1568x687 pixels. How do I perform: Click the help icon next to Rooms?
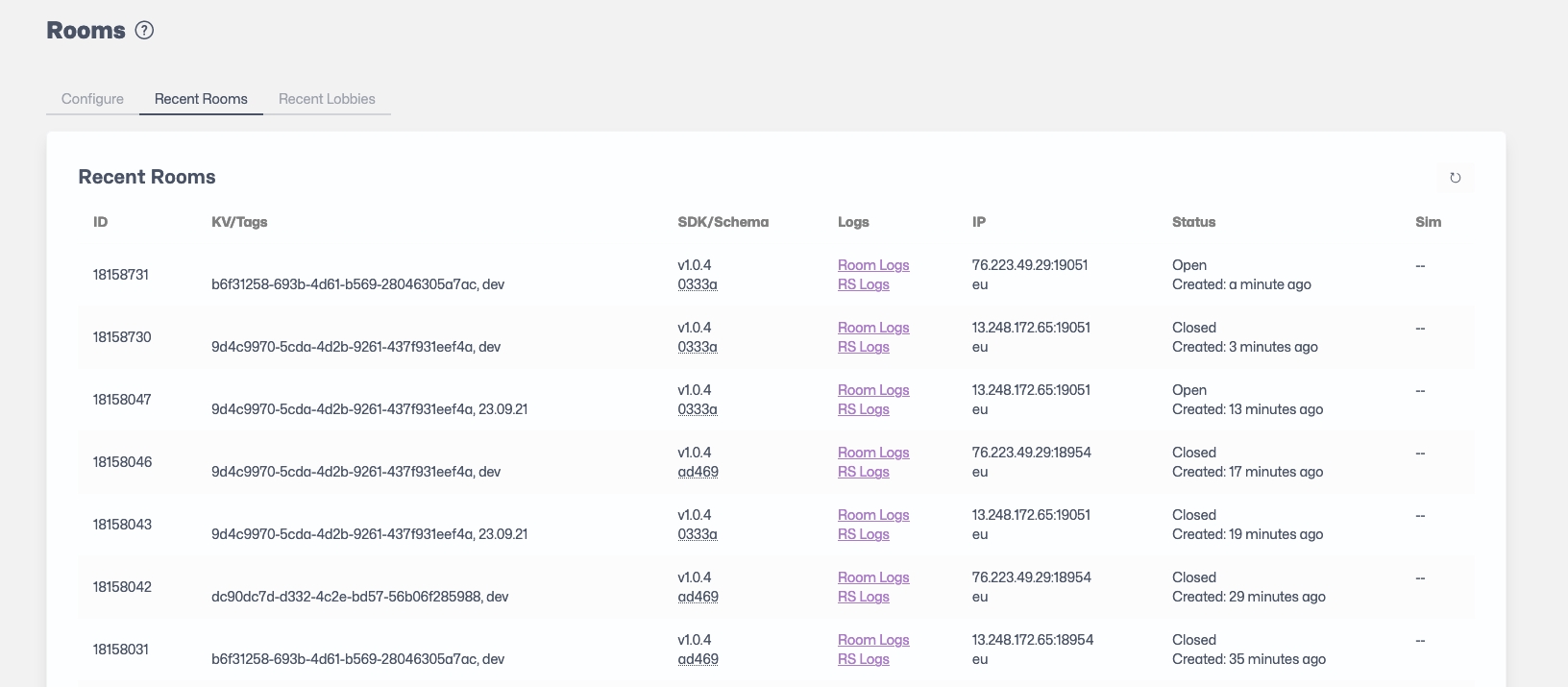(x=144, y=31)
